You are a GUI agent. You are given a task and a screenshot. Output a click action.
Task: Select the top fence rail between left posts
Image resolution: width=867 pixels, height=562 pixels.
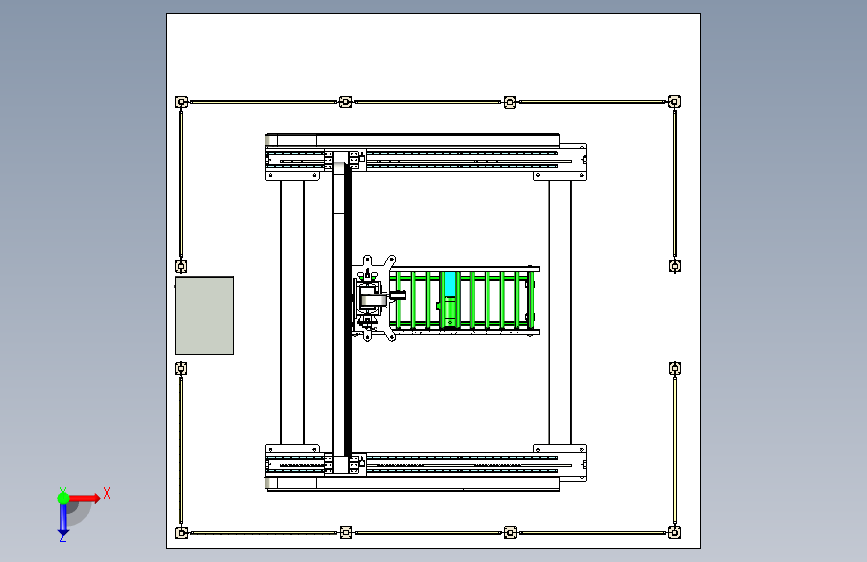(263, 102)
